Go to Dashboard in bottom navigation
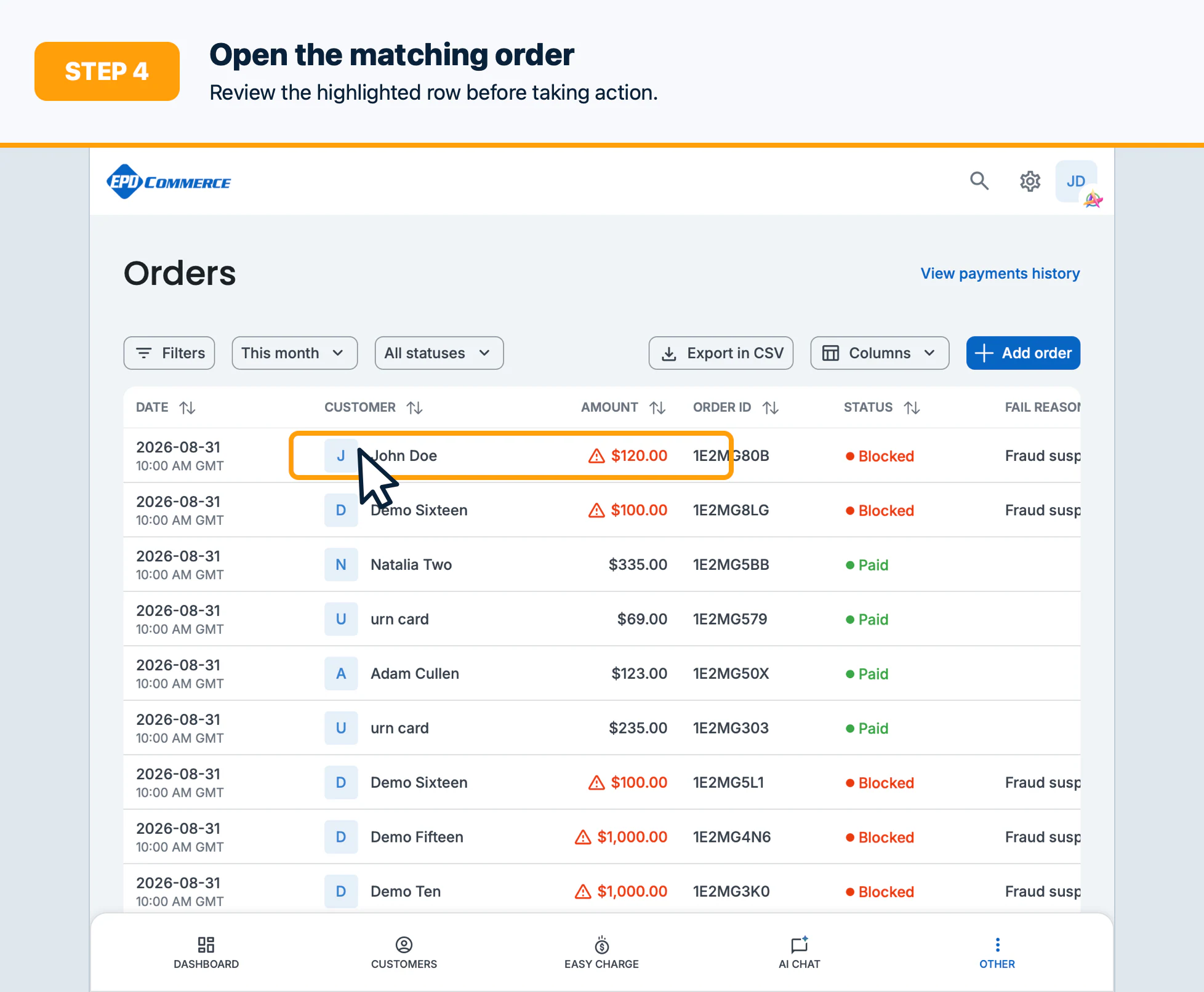The width and height of the screenshot is (1204, 992). pyautogui.click(x=206, y=953)
